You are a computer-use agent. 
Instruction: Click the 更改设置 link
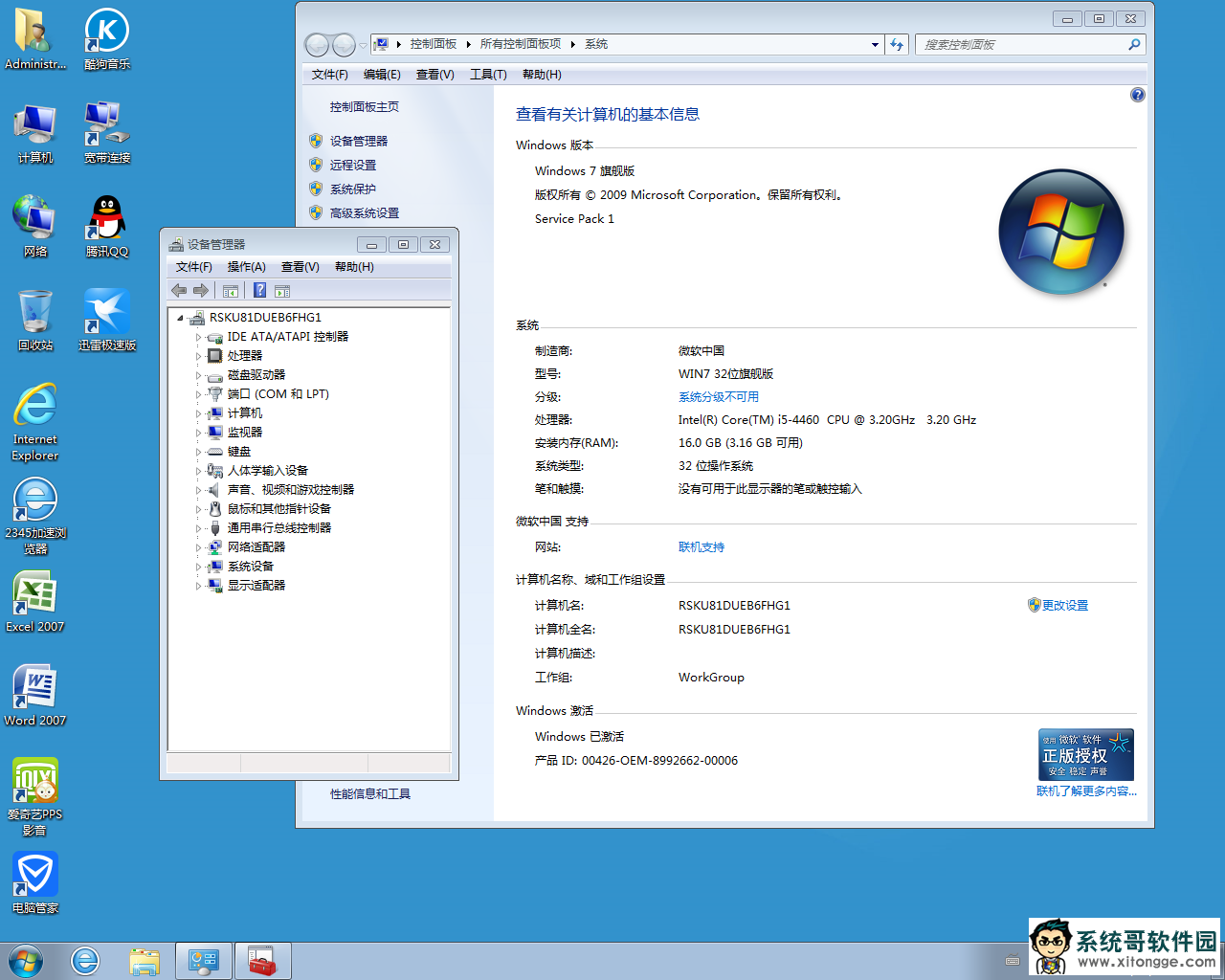(x=1064, y=606)
